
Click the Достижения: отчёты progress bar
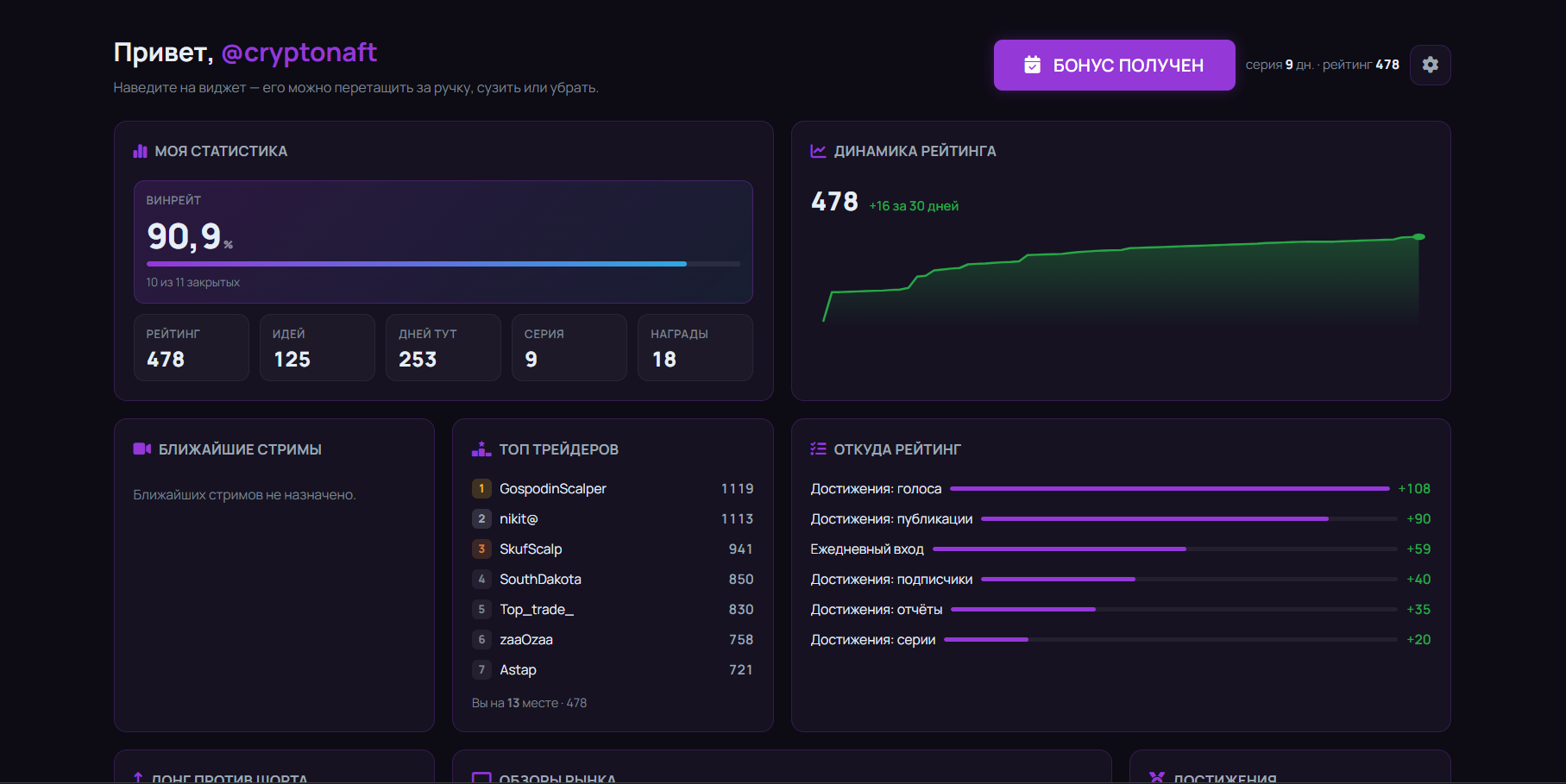coord(1174,610)
